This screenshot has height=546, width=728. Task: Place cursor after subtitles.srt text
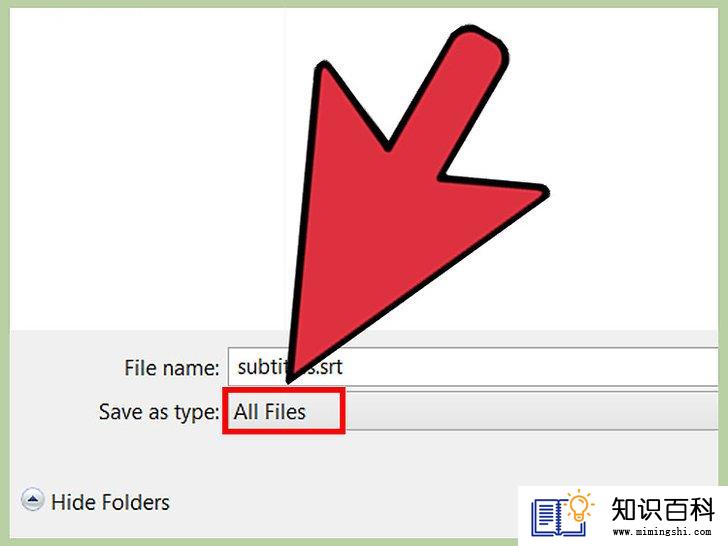click(344, 367)
